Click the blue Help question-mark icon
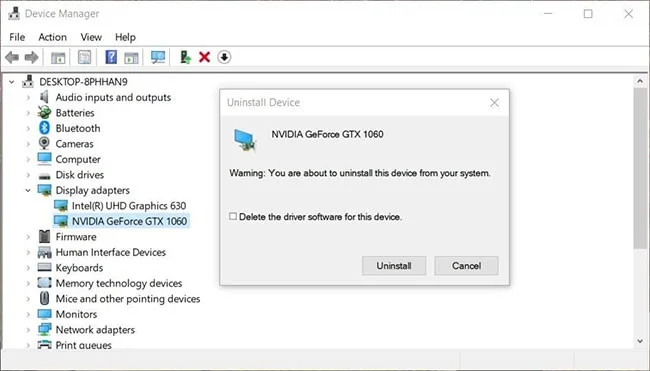 [111, 57]
